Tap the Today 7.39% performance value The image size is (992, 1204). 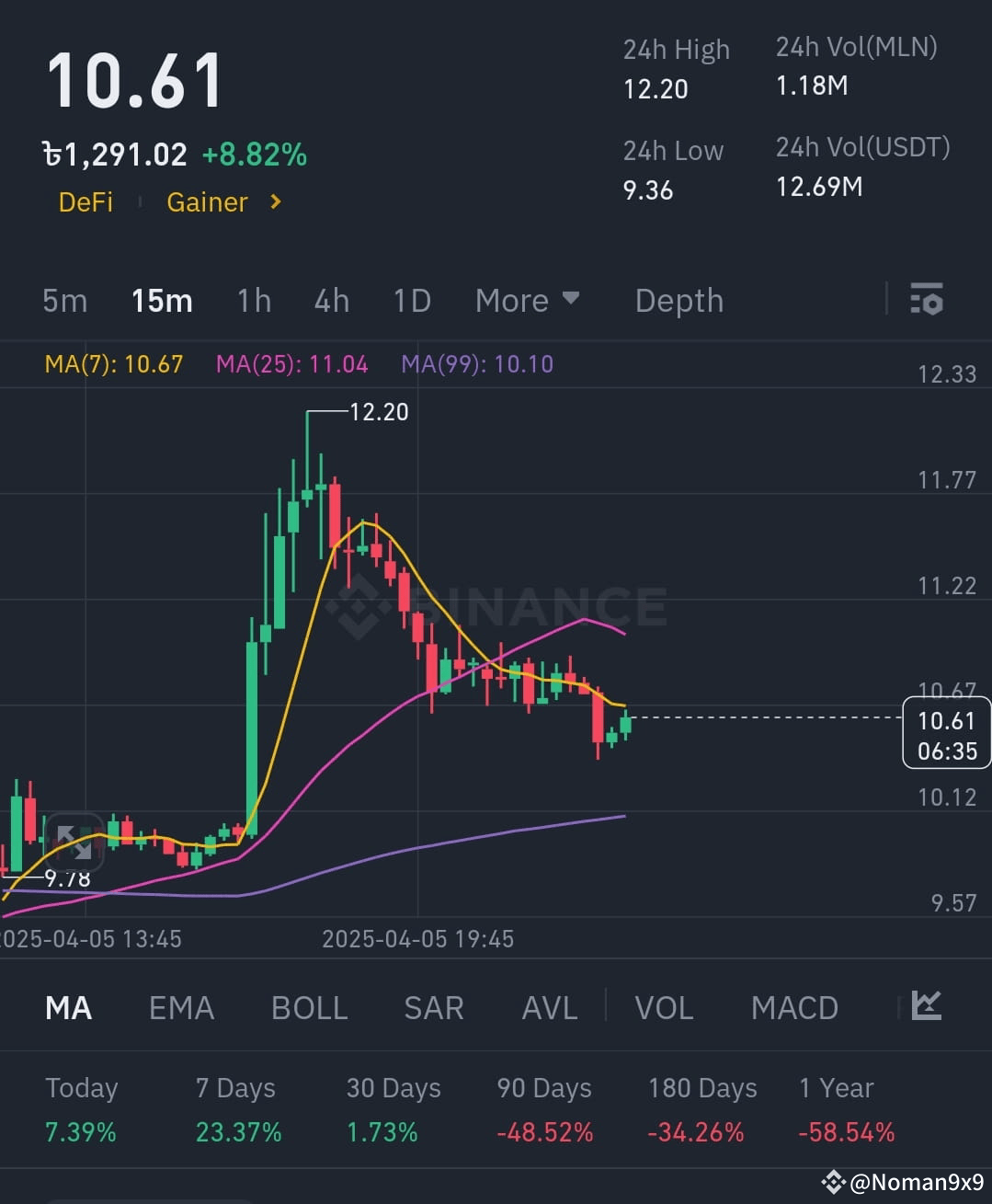pos(81,1132)
